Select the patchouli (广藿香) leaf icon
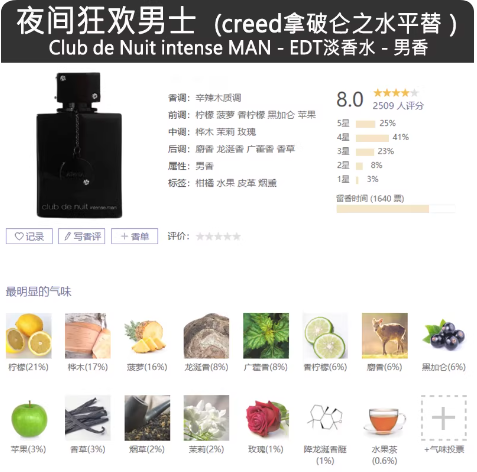477x472 pixels. click(266, 335)
